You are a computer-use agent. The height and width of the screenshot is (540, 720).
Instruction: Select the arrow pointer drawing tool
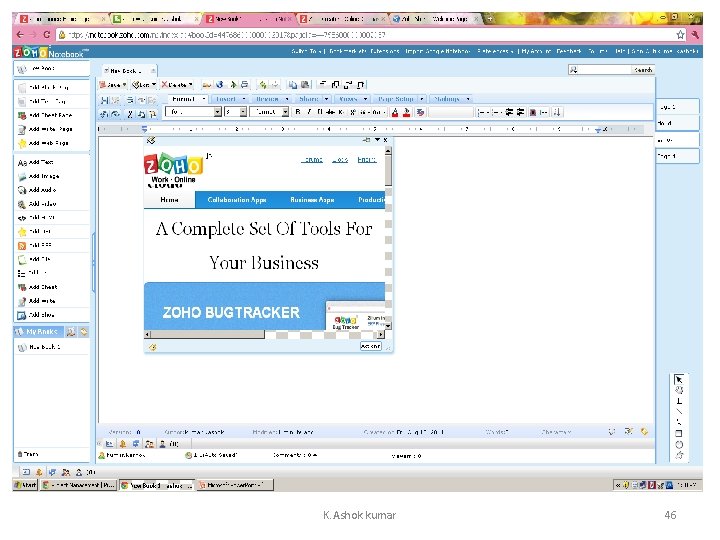point(679,379)
